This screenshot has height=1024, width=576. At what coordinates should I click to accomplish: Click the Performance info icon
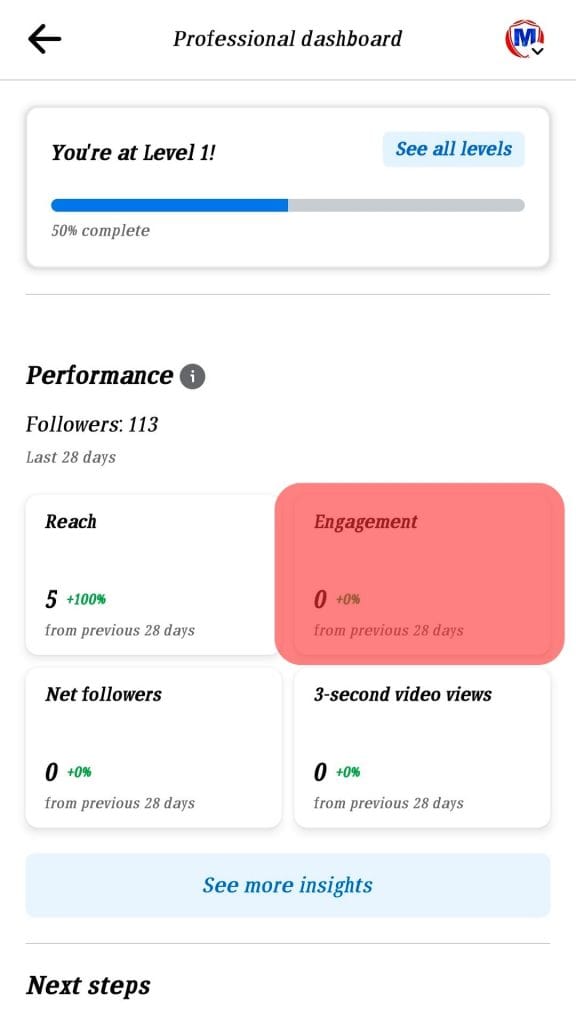tap(192, 376)
